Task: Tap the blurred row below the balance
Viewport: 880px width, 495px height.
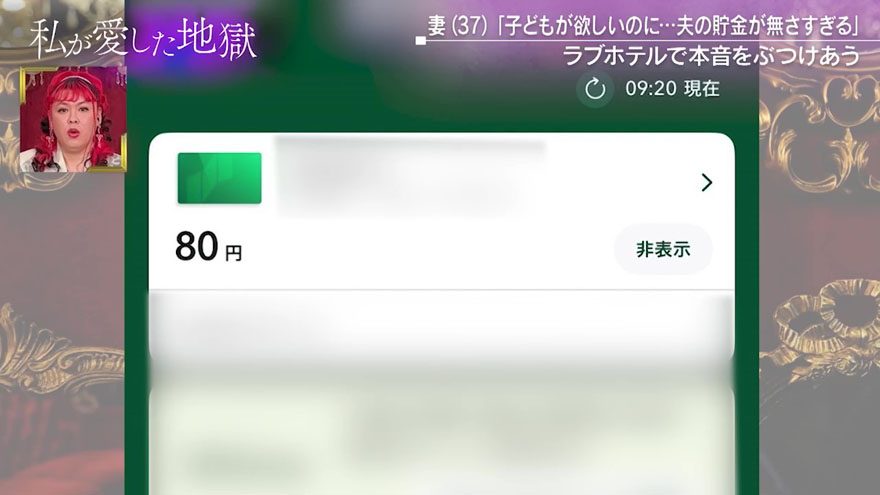Action: (441, 328)
